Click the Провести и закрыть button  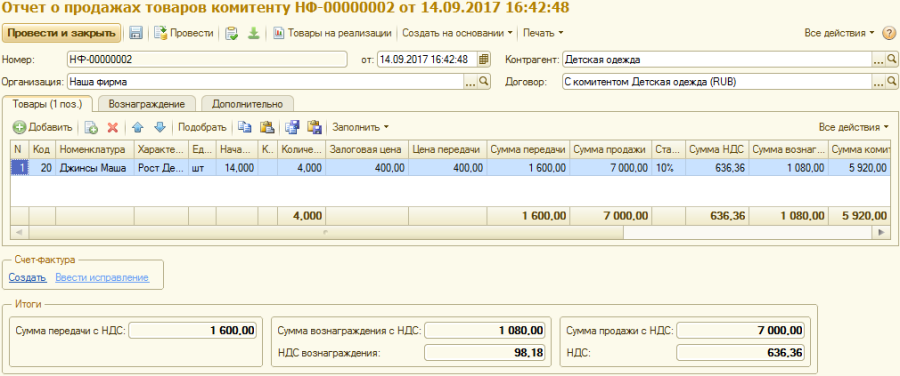pyautogui.click(x=61, y=33)
